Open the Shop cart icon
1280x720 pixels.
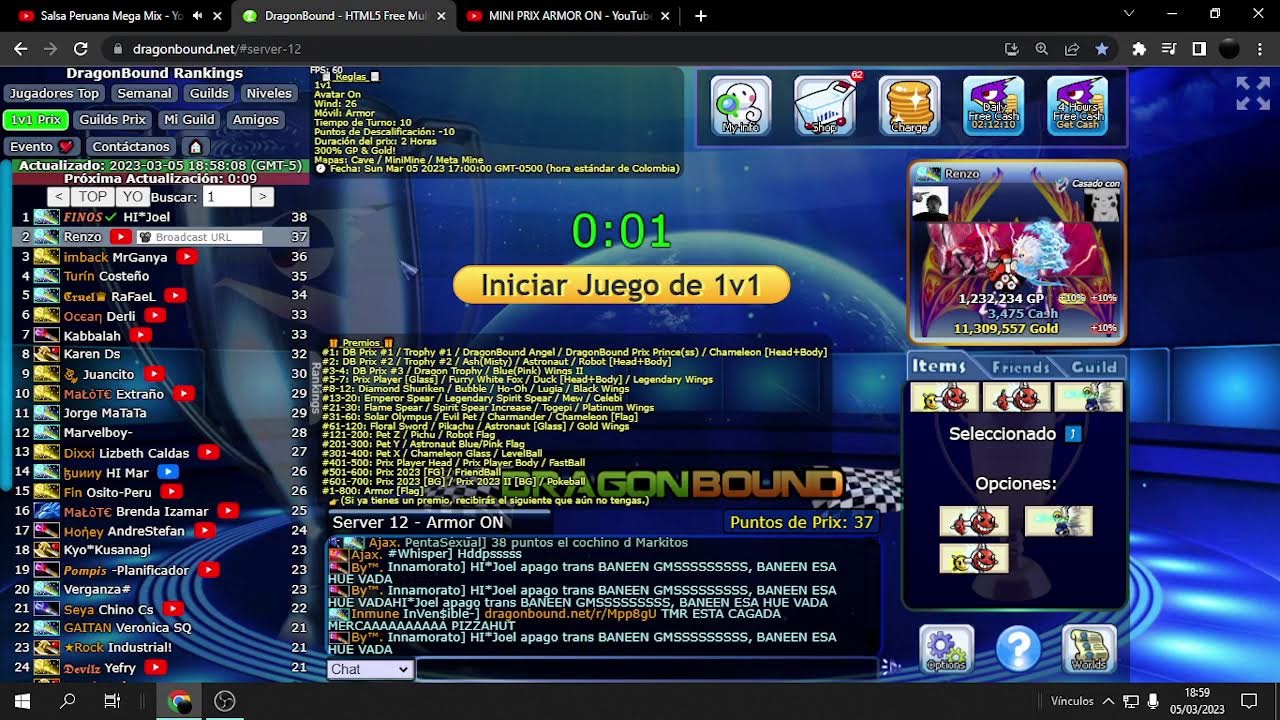(x=825, y=106)
